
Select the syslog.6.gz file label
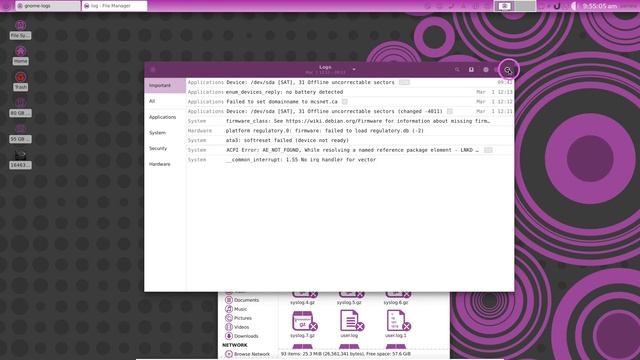[x=396, y=302]
